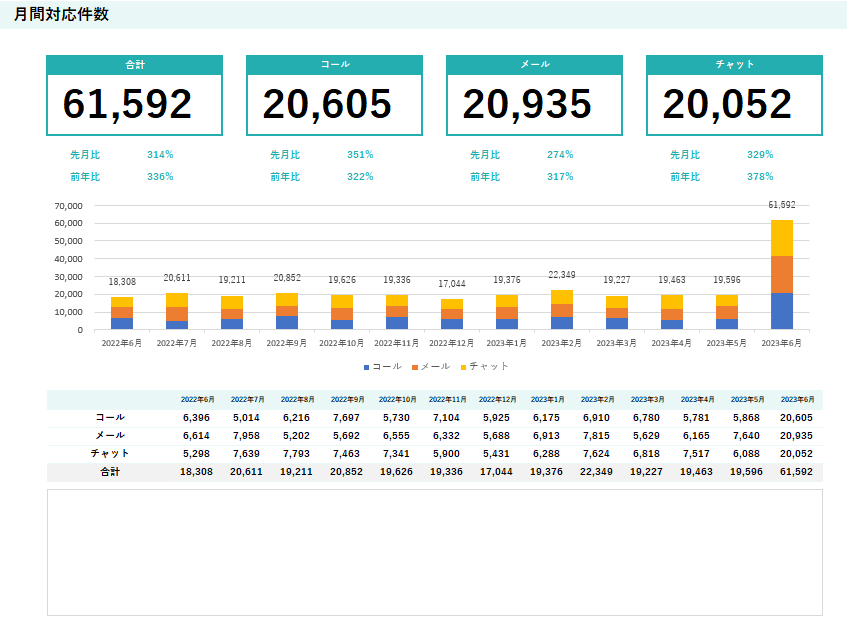Image resolution: width=851 pixels, height=622 pixels.
Task: Click the empty comment box at bottom
Action: [x=434, y=552]
